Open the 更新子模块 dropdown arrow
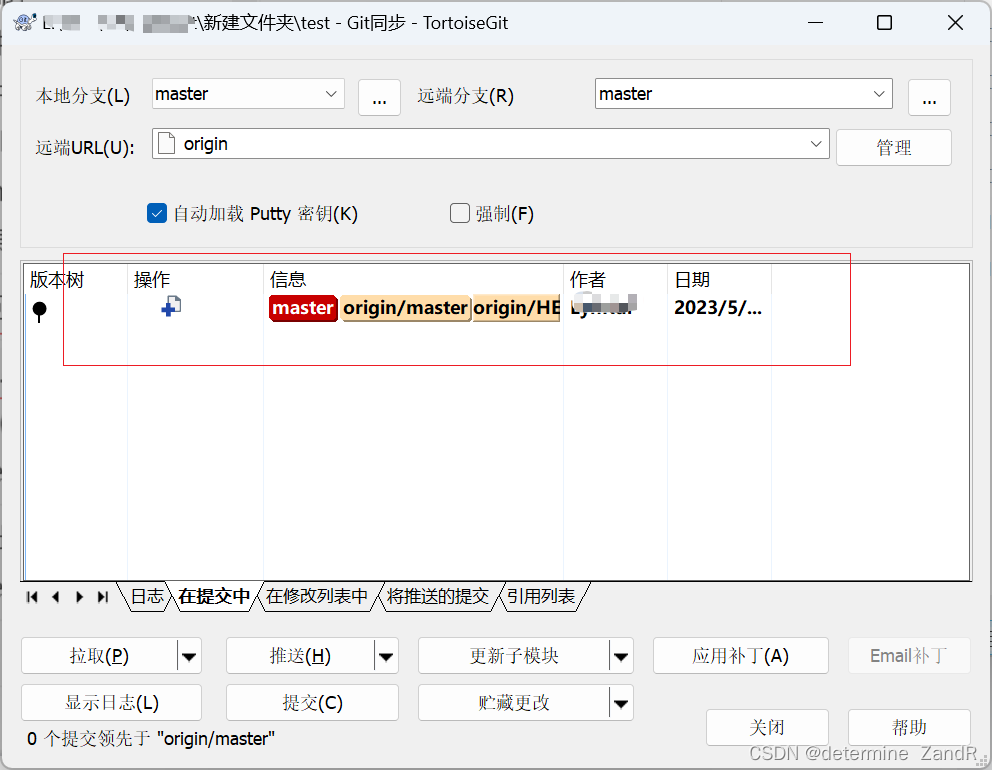Image resolution: width=992 pixels, height=770 pixels. click(x=621, y=656)
